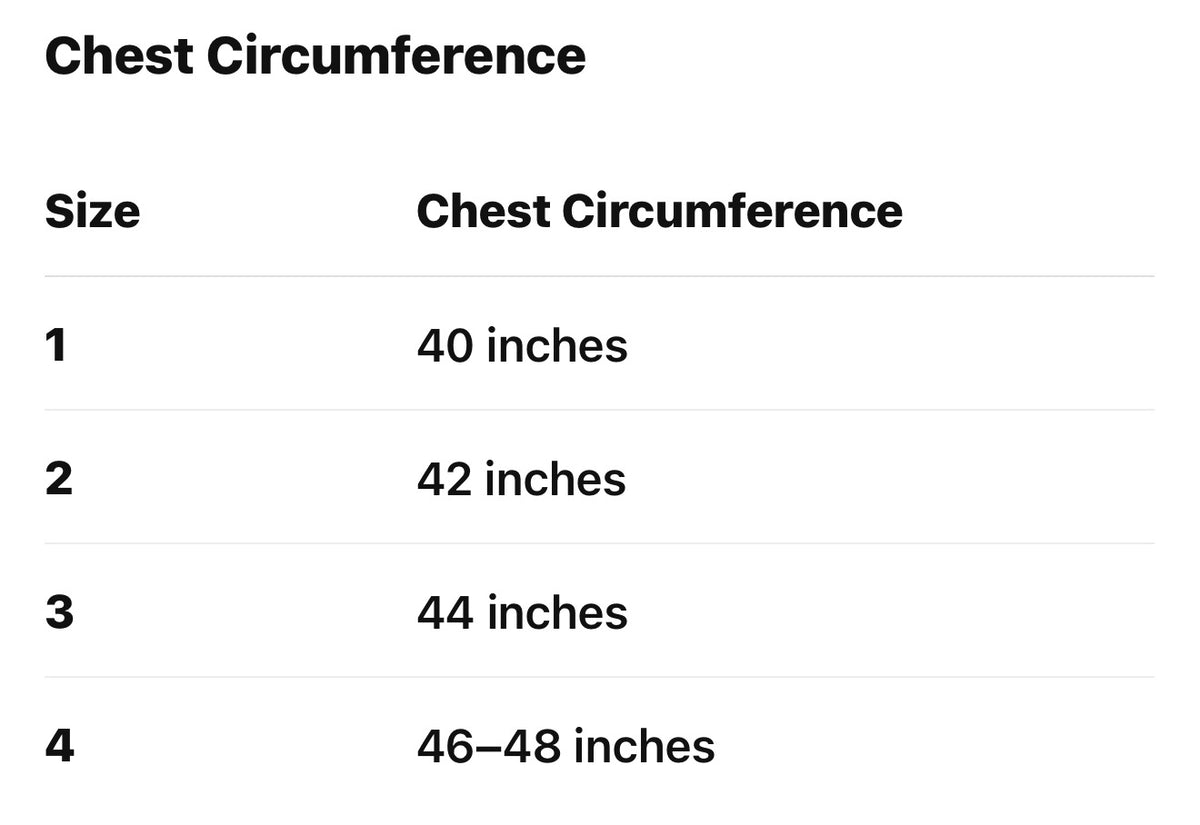Click the number "46" in size 4 row

pos(445,747)
